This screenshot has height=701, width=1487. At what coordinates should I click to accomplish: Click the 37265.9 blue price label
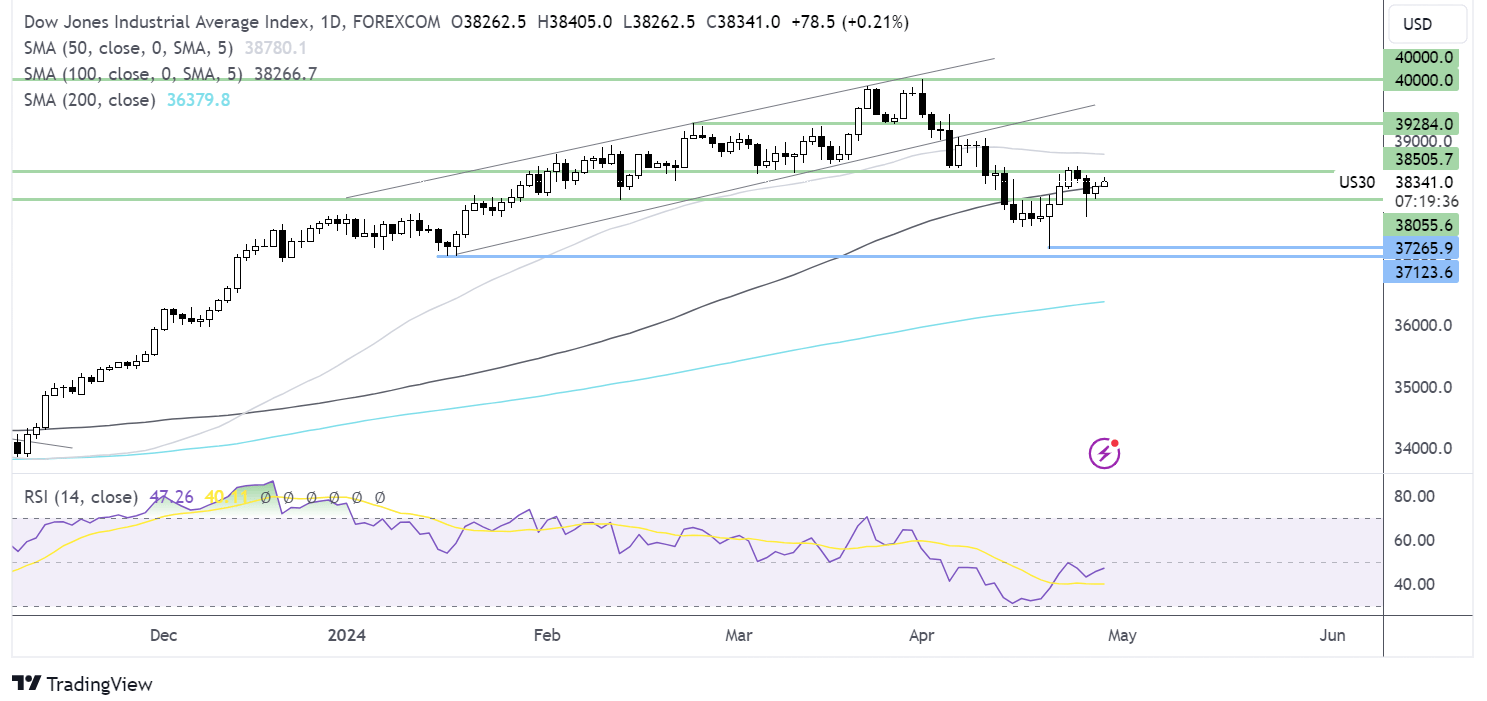click(1421, 247)
